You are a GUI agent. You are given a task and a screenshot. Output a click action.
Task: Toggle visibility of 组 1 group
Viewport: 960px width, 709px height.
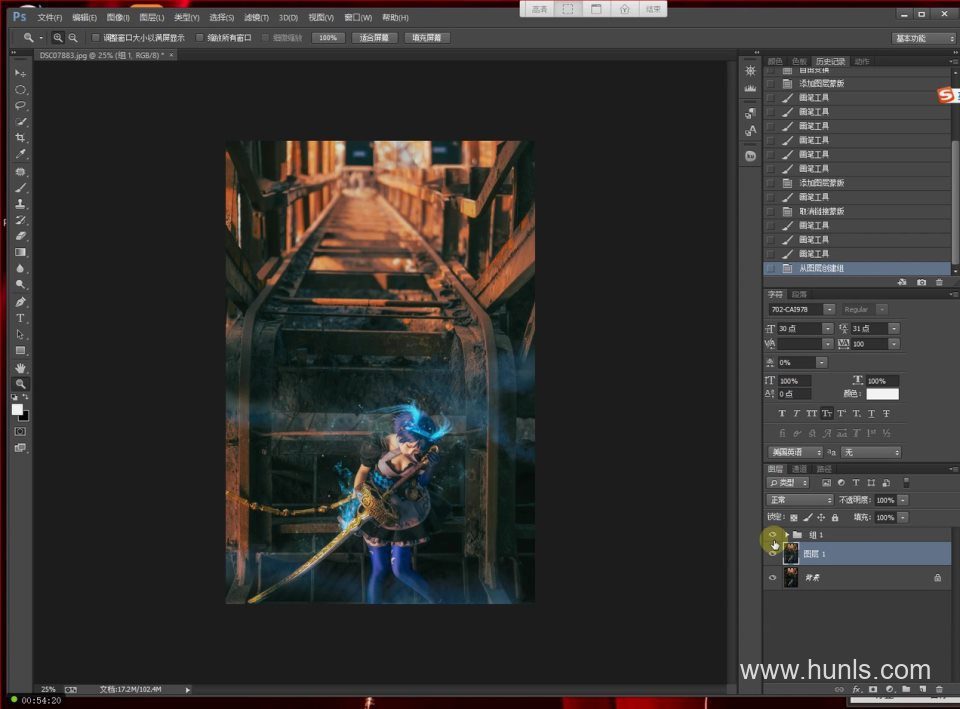773,535
